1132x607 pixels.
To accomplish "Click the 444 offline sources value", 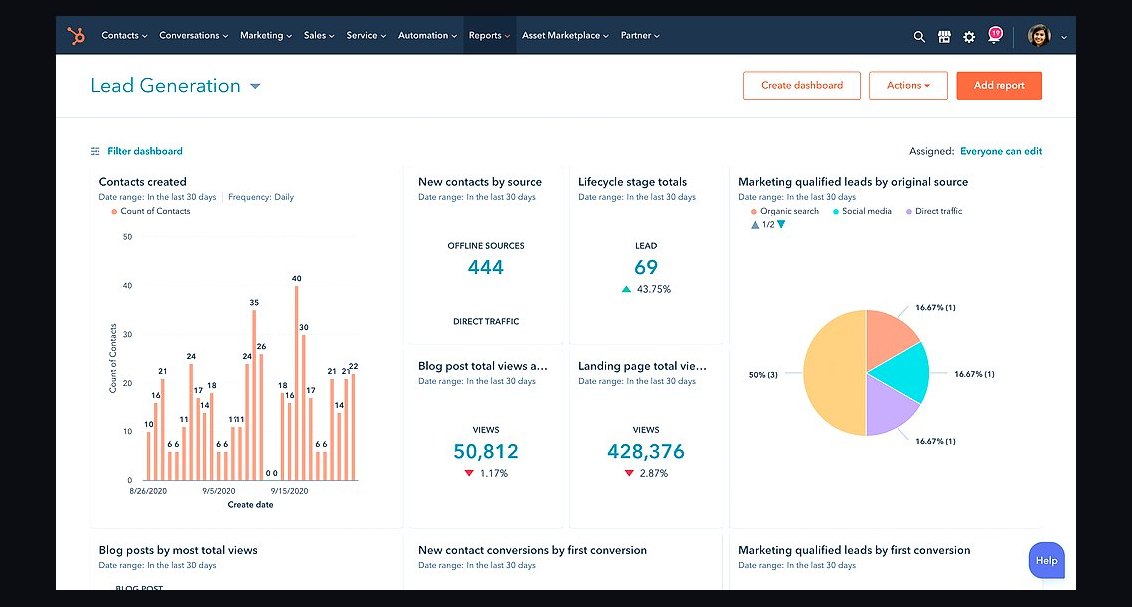I will [486, 268].
